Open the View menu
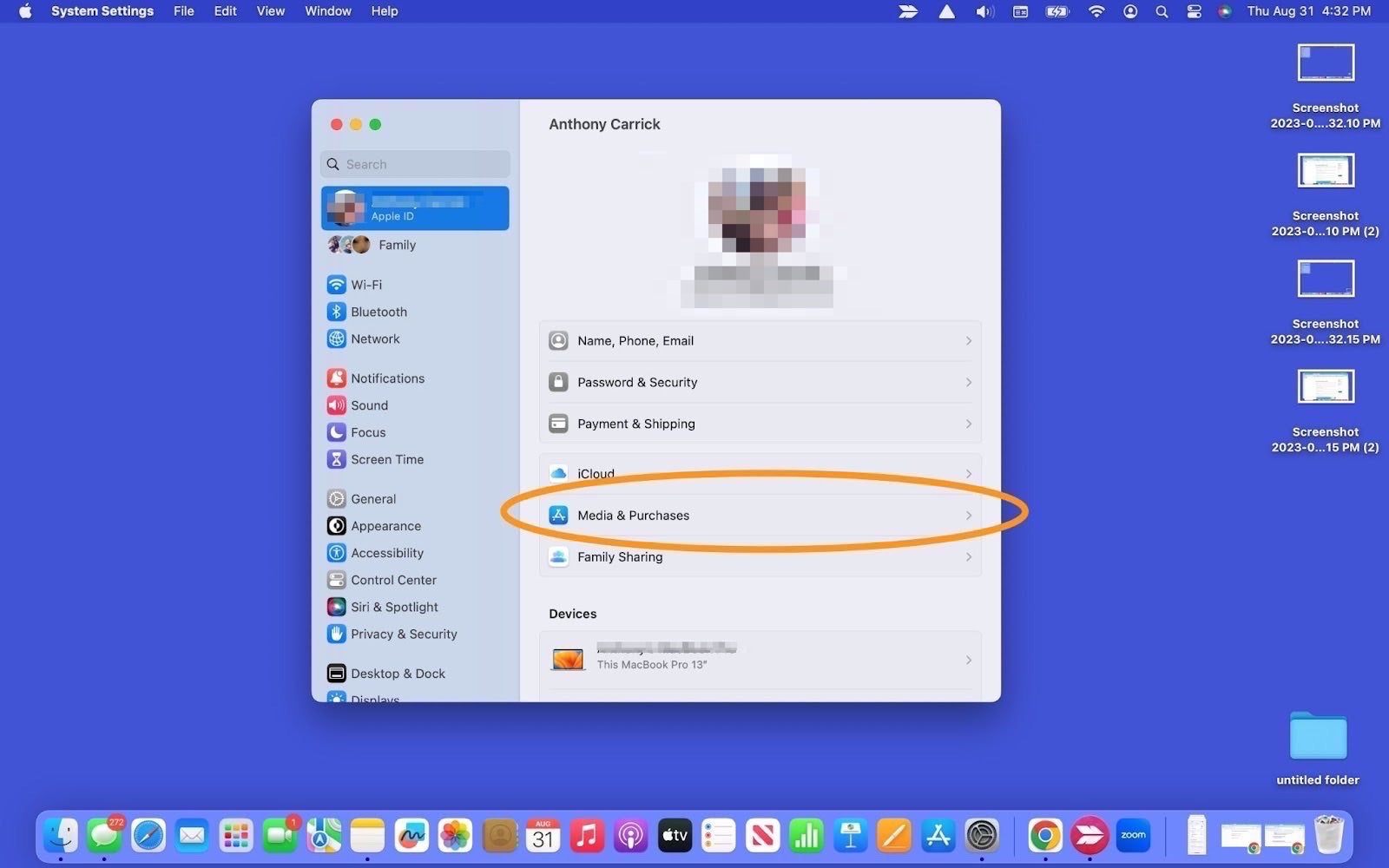The height and width of the screenshot is (868, 1389). tap(270, 11)
